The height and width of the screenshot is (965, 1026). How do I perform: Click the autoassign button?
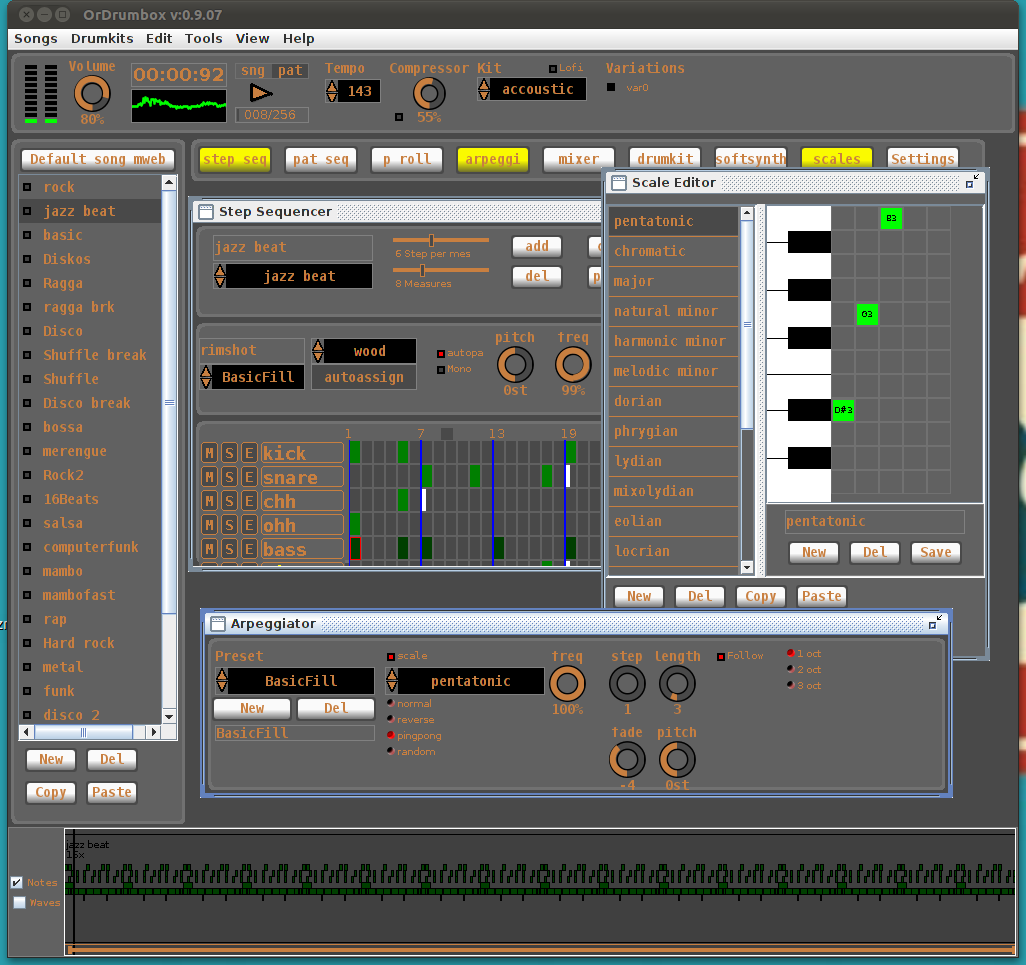click(364, 377)
